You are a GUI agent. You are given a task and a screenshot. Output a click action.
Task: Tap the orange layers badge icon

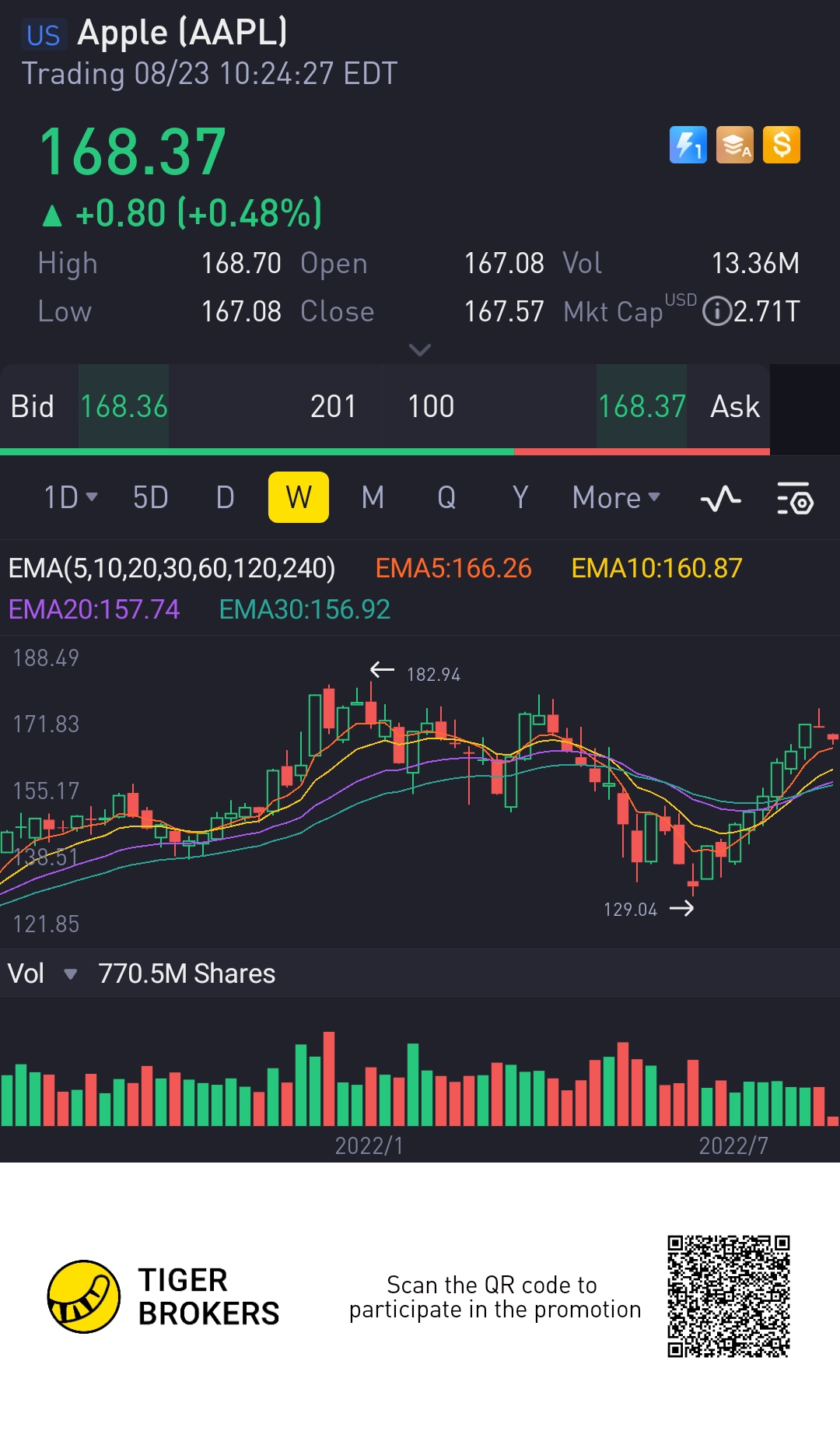coord(735,145)
